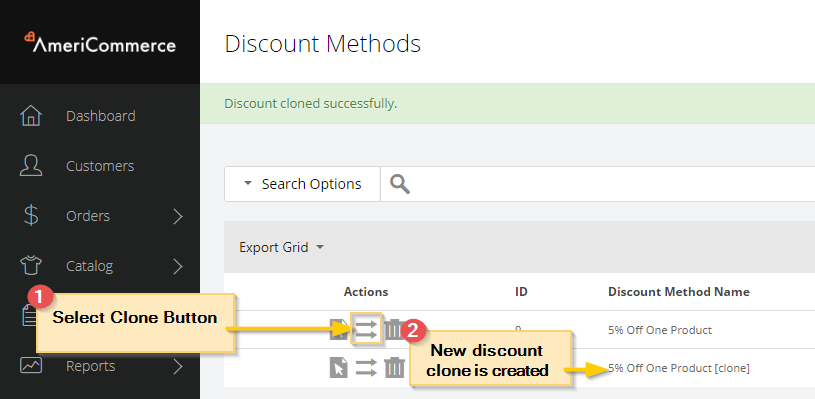Viewport: 815px width, 399px height.
Task: Open Dashboard in the sidebar menu
Action: tap(100, 115)
